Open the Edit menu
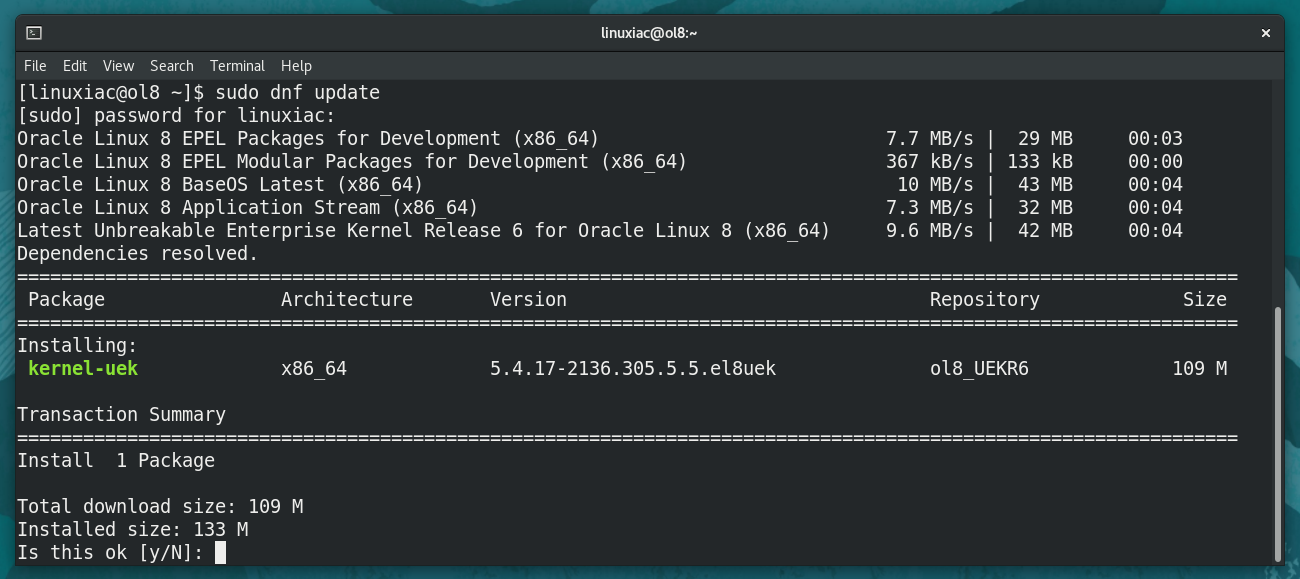 coord(75,66)
